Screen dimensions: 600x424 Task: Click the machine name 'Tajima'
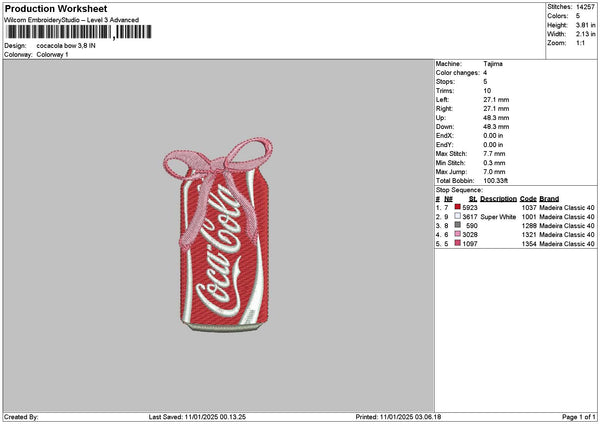(493, 64)
